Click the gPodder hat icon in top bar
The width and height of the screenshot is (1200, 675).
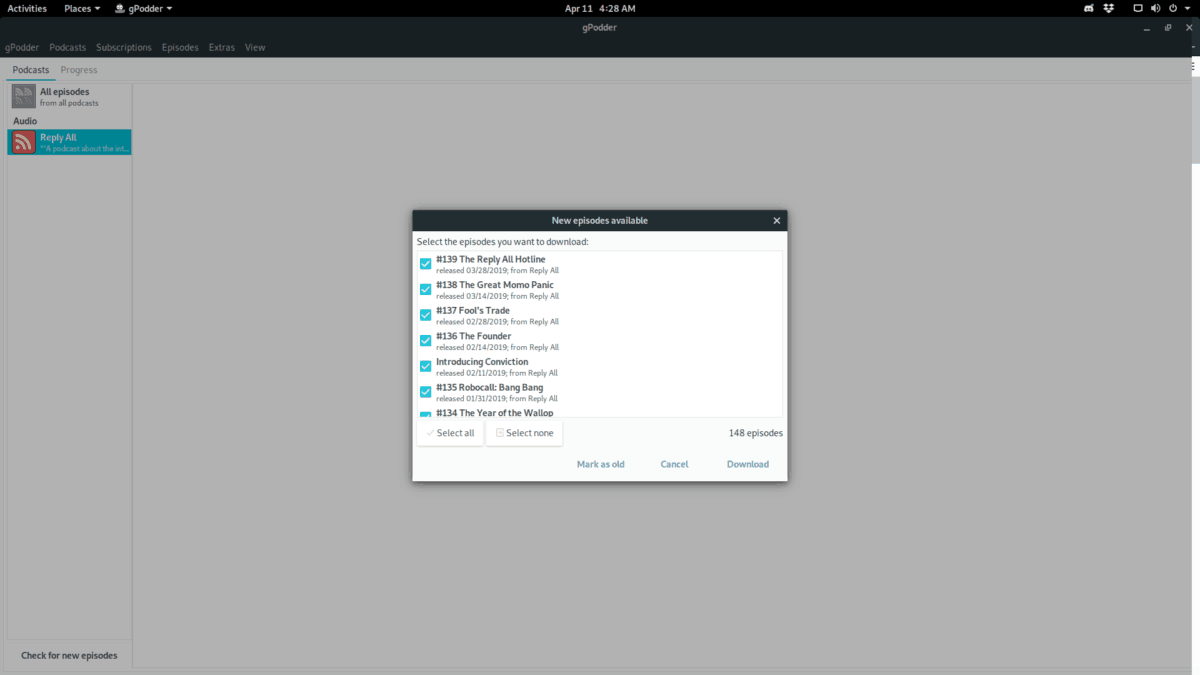120,8
